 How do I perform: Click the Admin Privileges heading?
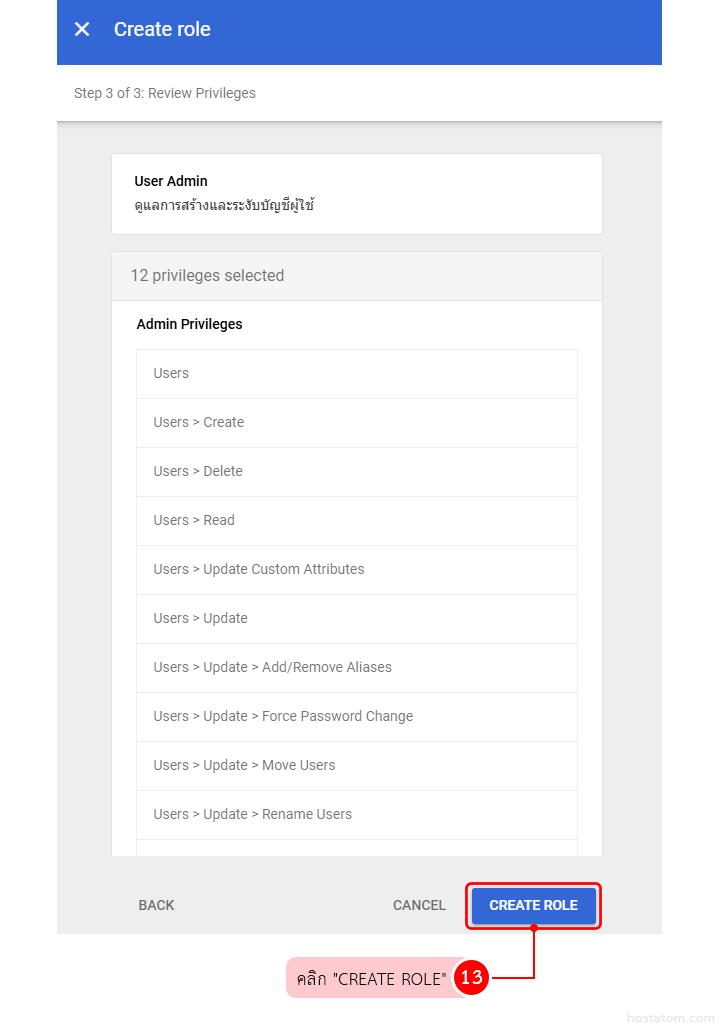pos(189,324)
